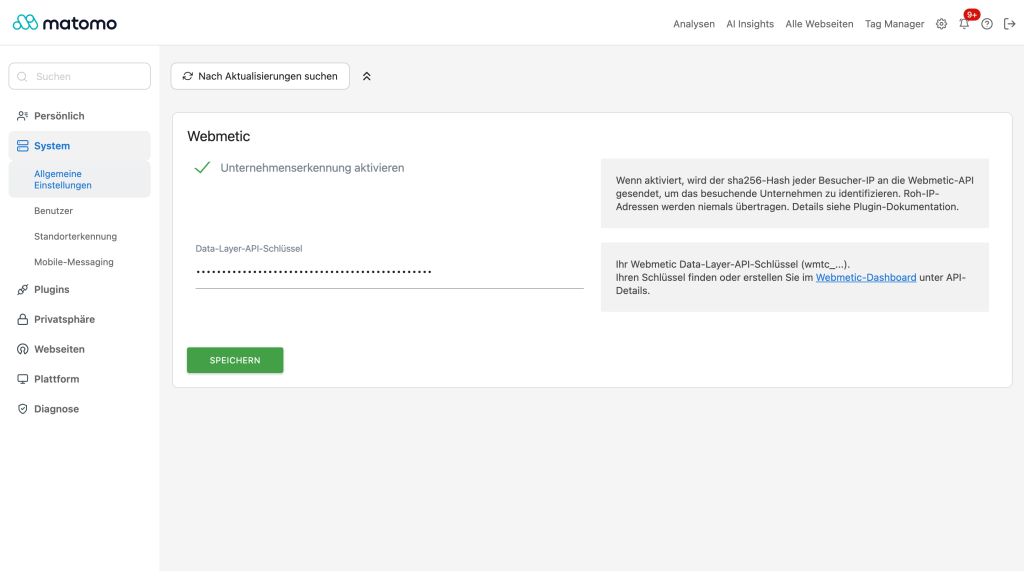1024x571 pixels.
Task: Open AI Insights in top navigation
Action: point(750,24)
